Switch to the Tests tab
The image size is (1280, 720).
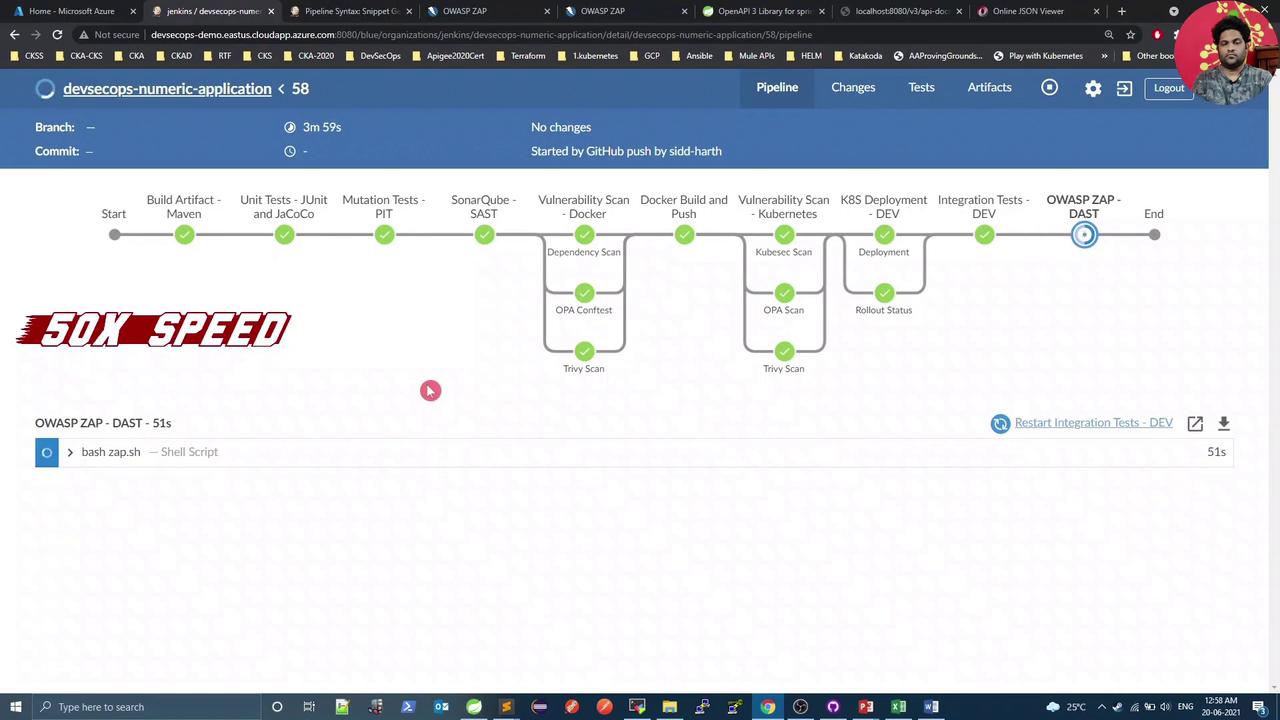(921, 87)
